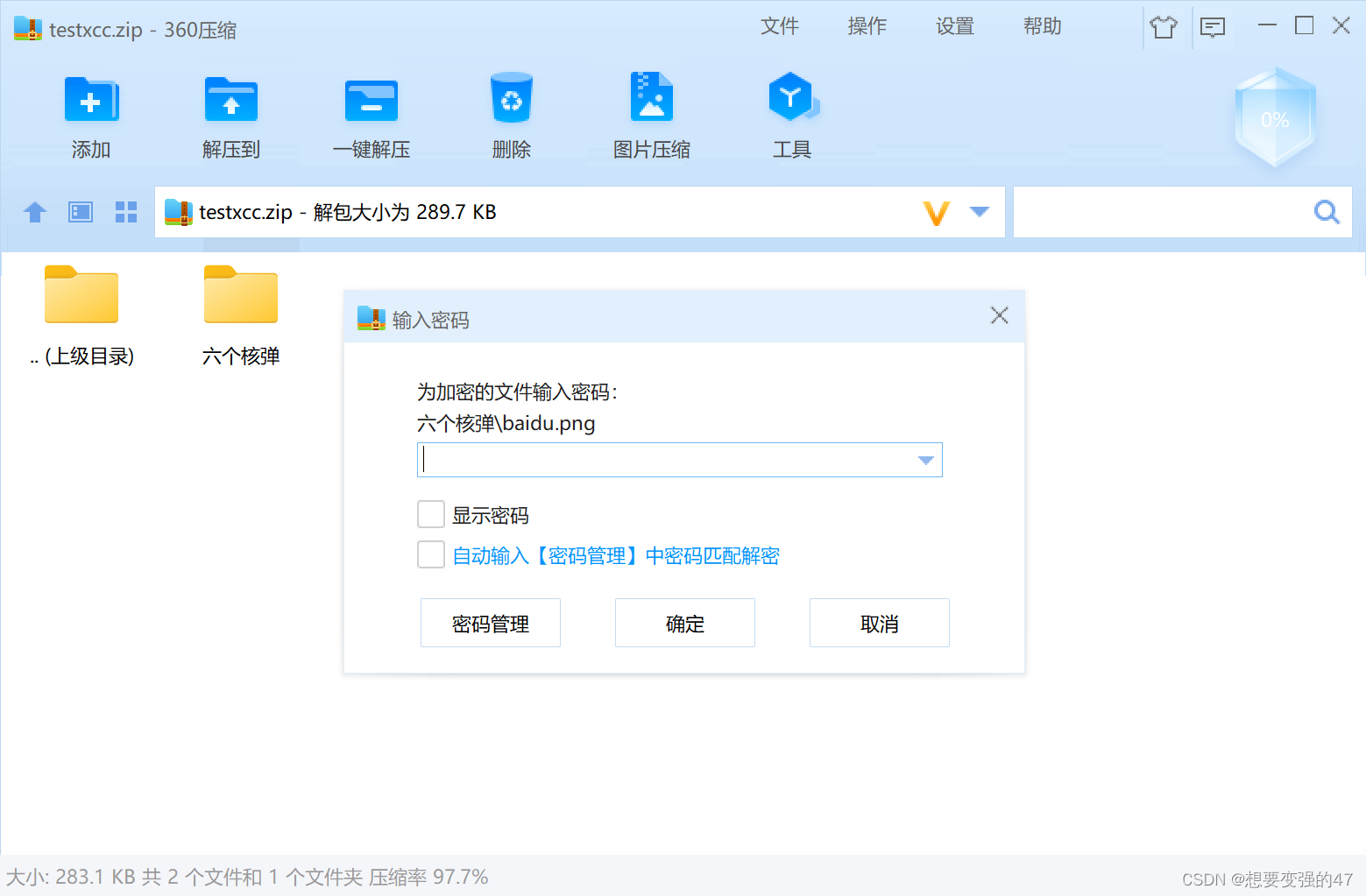Screen dimensions: 1366x896
Task: Click the status bar size summary text
Action: pyautogui.click(x=247, y=877)
